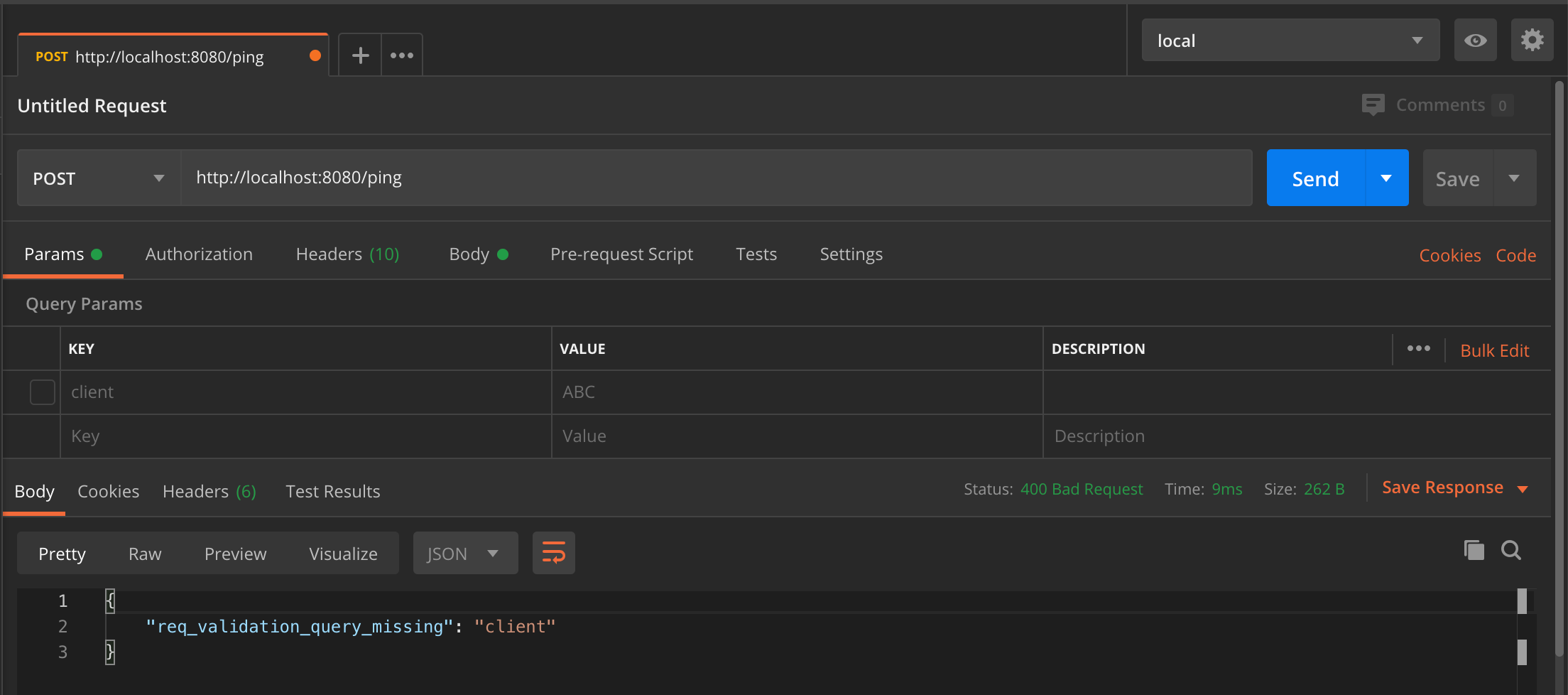Open the Pre-request Script tab
The width and height of the screenshot is (1568, 695).
[x=621, y=254]
